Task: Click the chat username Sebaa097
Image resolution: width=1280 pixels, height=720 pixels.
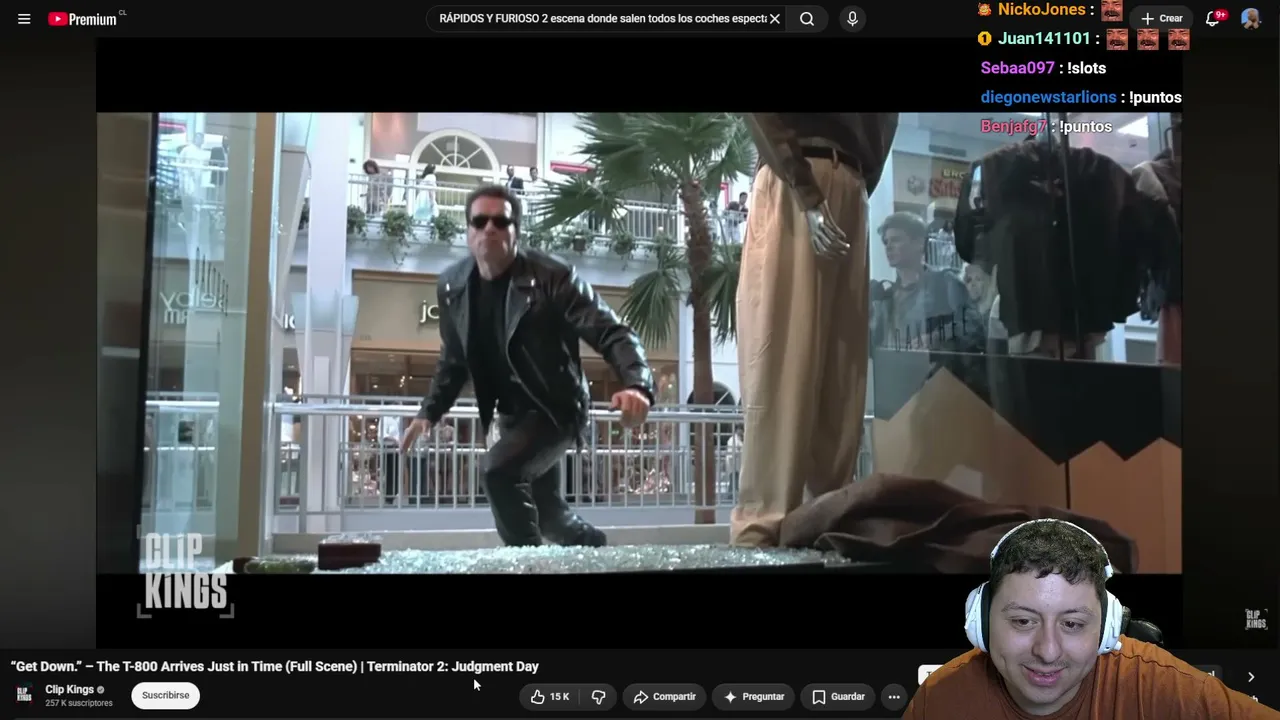Action: (x=1018, y=68)
